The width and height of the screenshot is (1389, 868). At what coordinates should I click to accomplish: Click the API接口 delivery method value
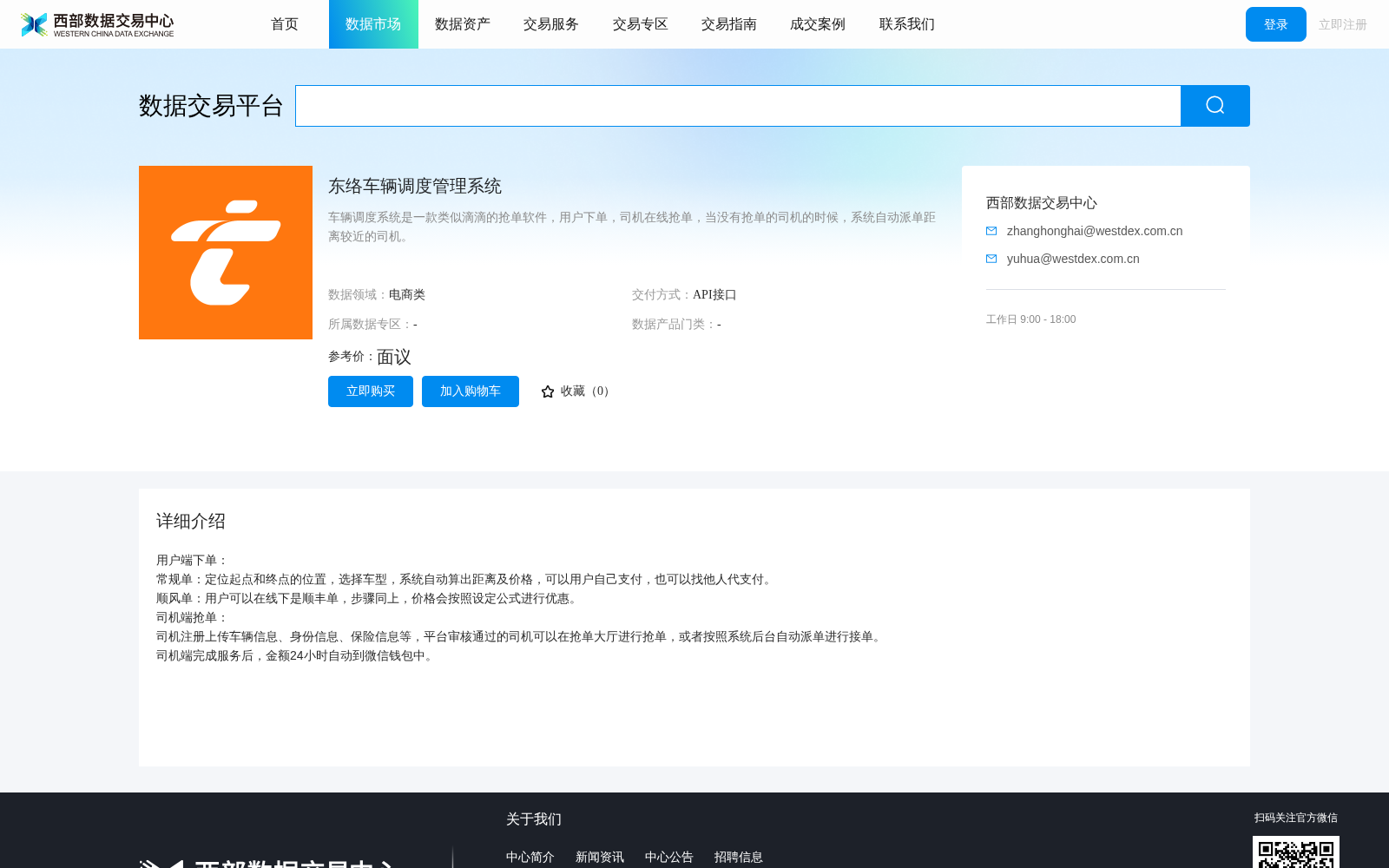714,295
